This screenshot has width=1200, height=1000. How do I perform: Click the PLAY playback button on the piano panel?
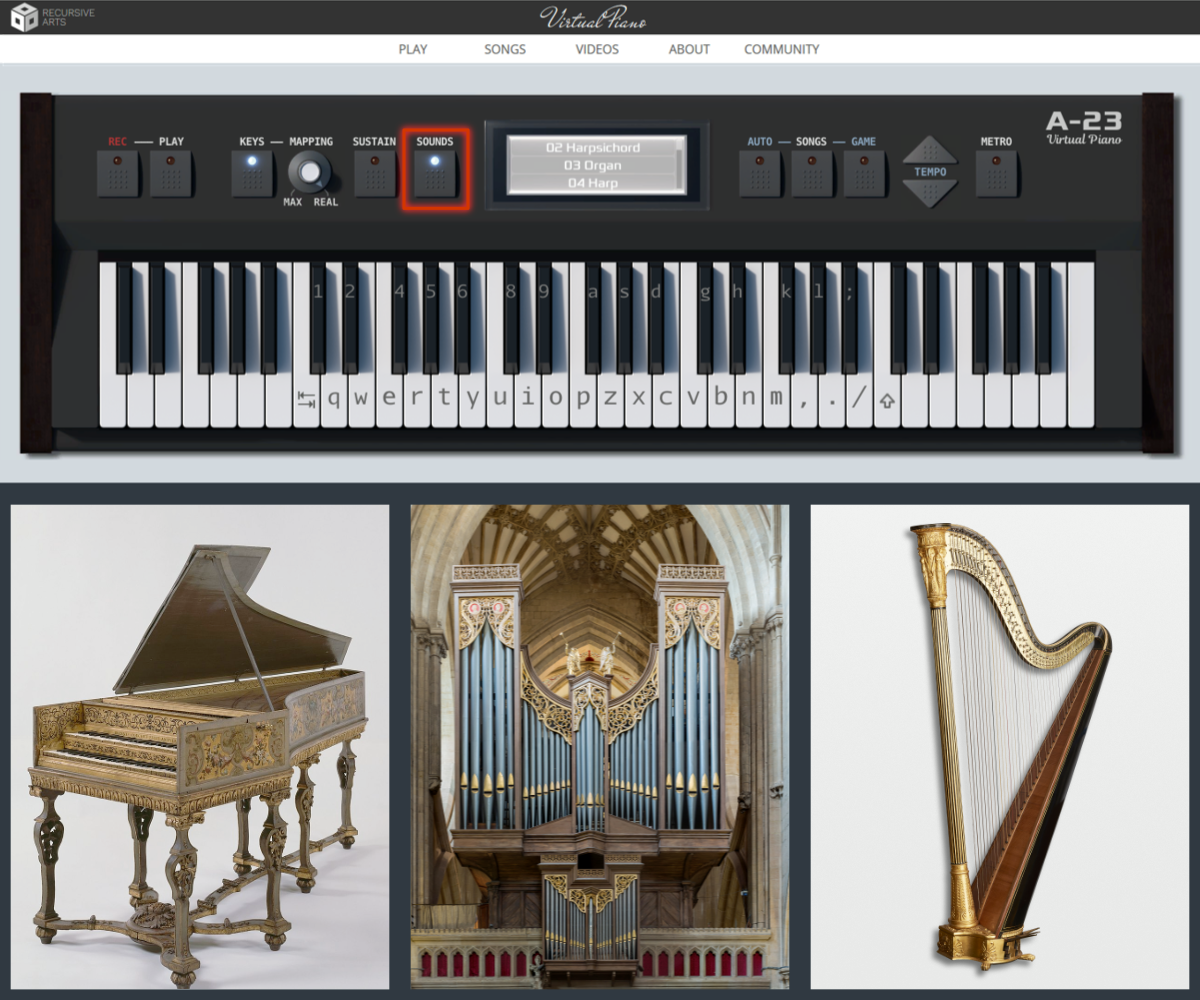[x=171, y=173]
